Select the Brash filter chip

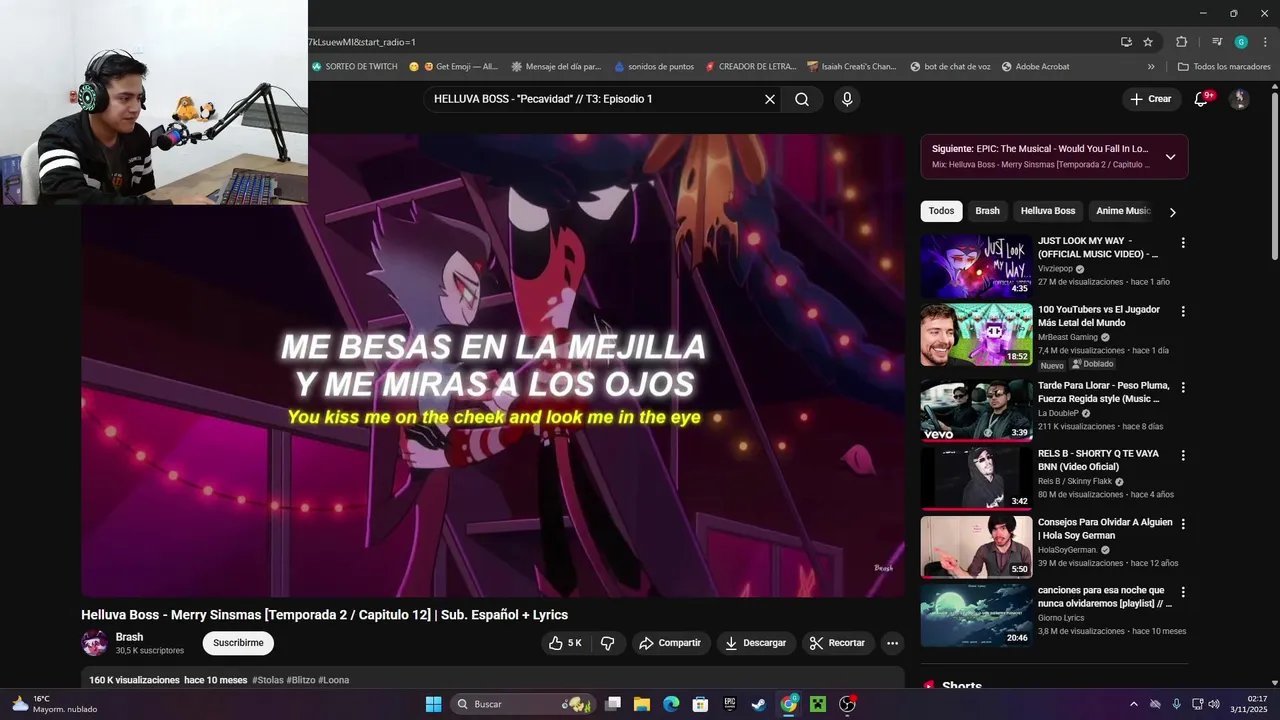click(988, 211)
